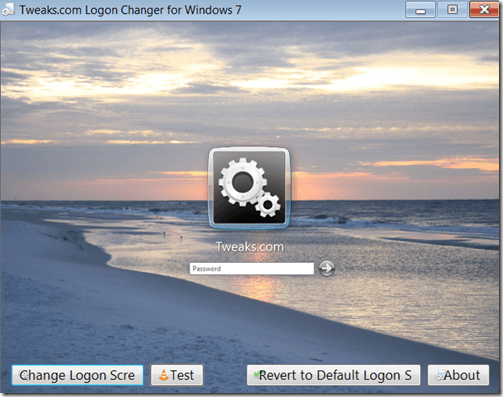Minimize the Logon Changer window
The height and width of the screenshot is (397, 503).
420,9
